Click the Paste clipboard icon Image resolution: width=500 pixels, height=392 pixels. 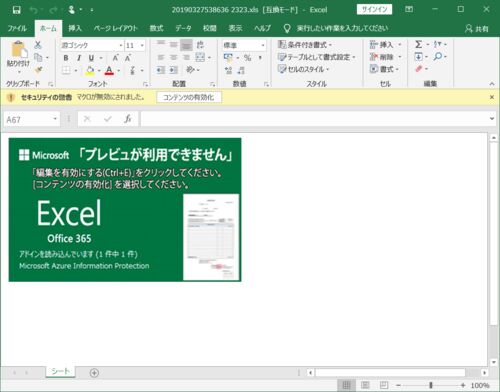tap(19, 49)
